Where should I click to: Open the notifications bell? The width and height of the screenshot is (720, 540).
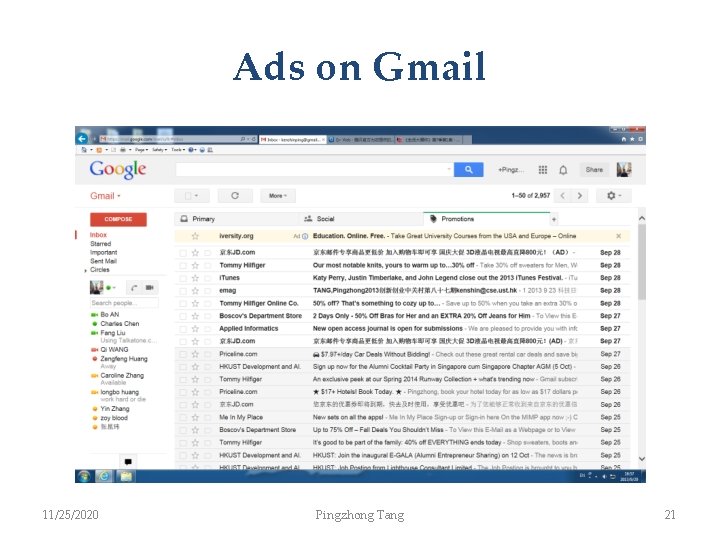pyautogui.click(x=563, y=170)
